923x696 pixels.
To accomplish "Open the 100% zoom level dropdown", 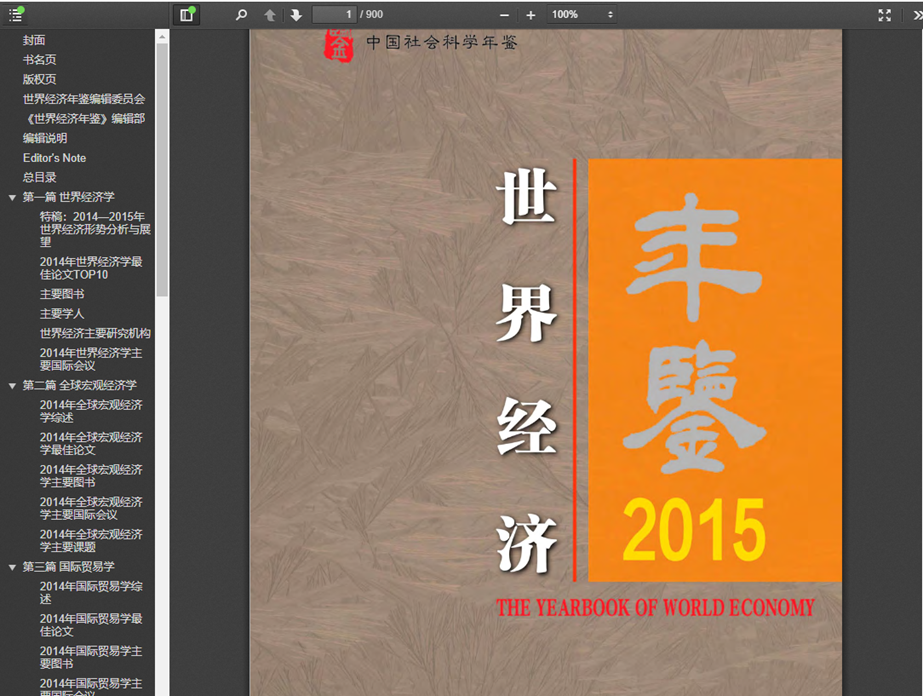I will tap(582, 14).
